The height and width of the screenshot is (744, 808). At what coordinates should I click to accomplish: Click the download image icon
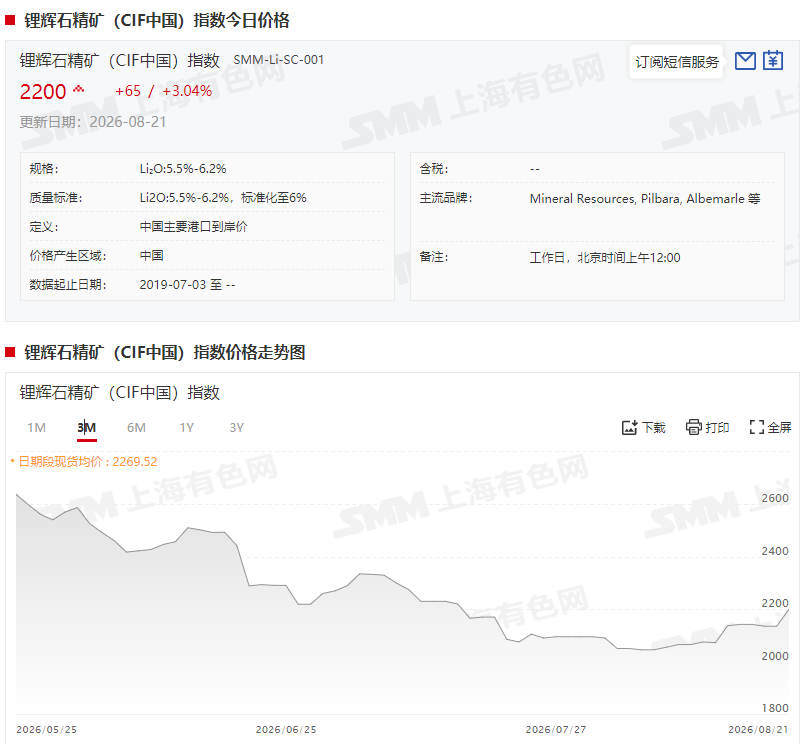[629, 427]
